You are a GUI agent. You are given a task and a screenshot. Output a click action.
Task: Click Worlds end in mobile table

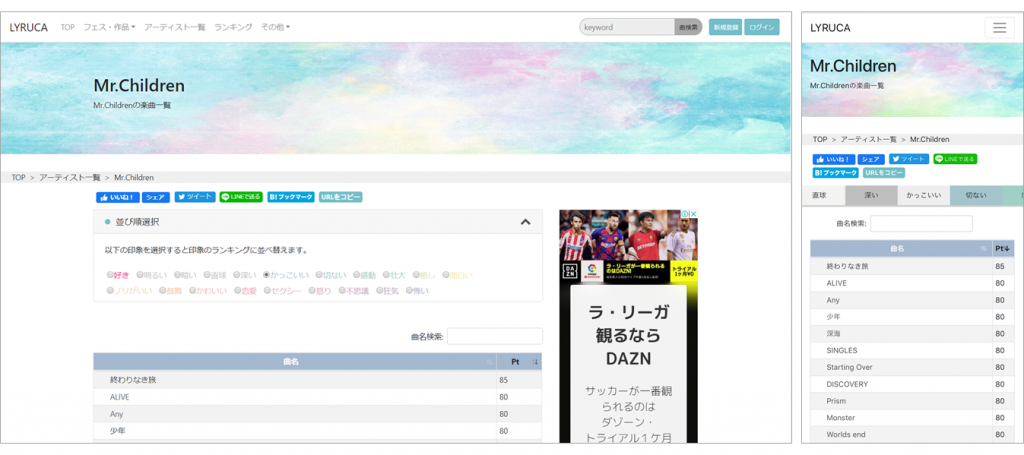click(845, 435)
